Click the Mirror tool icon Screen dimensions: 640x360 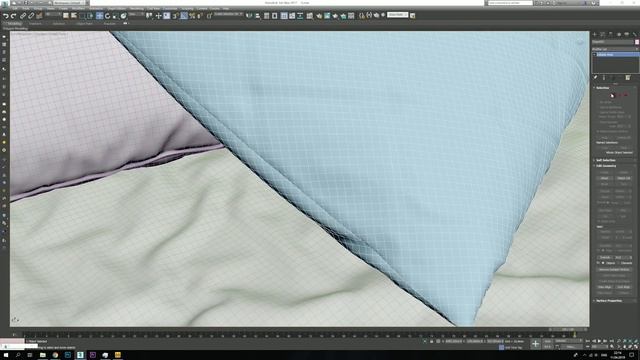(x=249, y=16)
